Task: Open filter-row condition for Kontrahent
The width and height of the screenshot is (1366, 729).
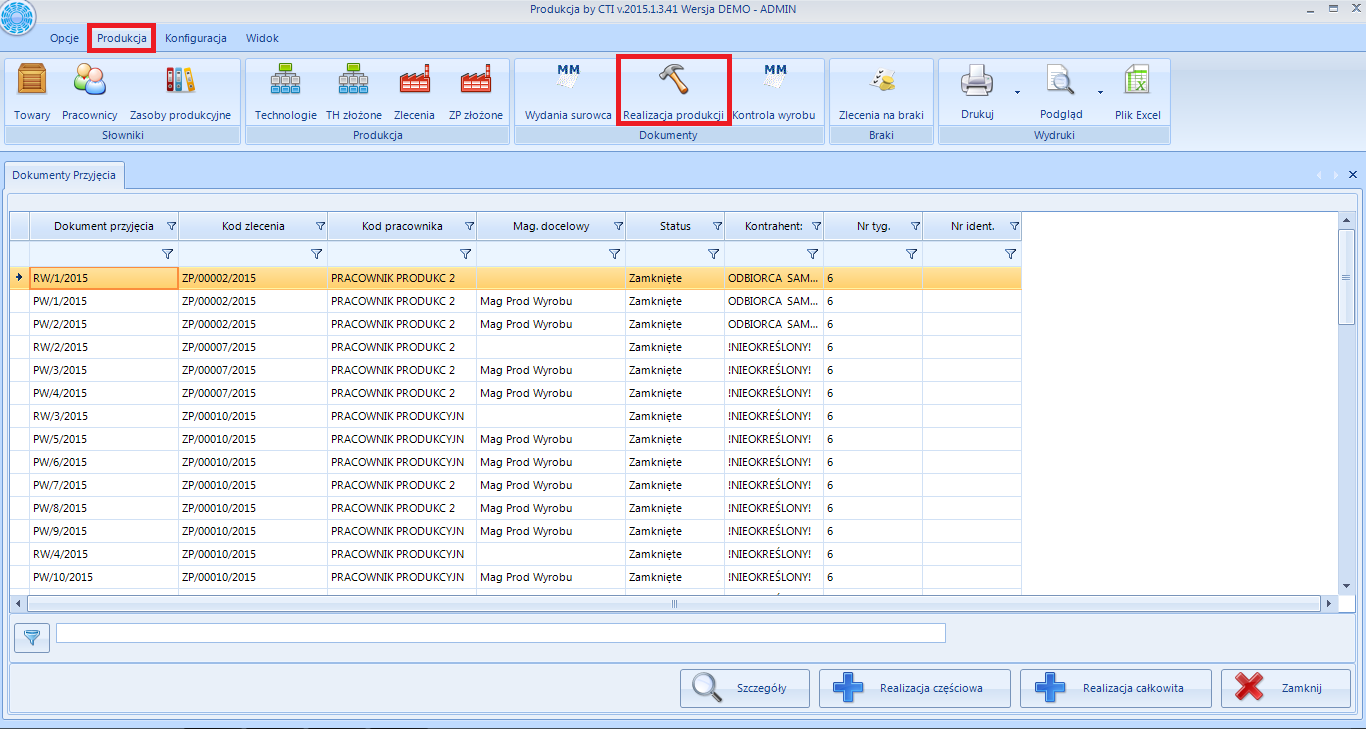Action: [813, 254]
